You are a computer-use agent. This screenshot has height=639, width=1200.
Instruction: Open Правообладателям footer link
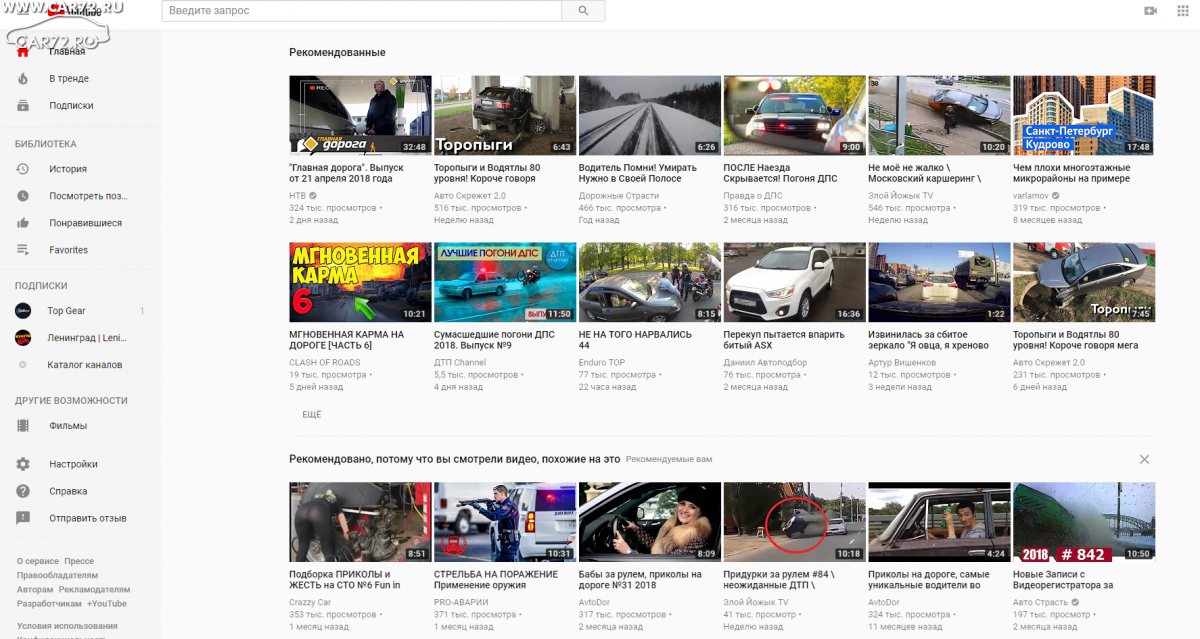click(57, 576)
